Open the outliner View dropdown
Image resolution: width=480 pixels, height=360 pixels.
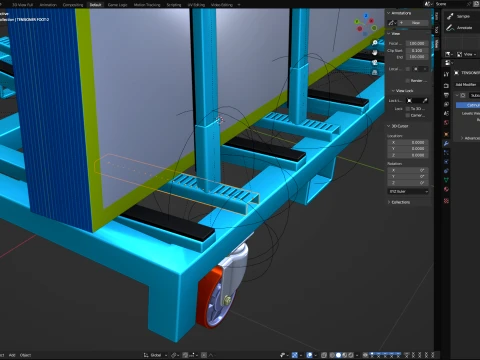pyautogui.click(x=468, y=54)
